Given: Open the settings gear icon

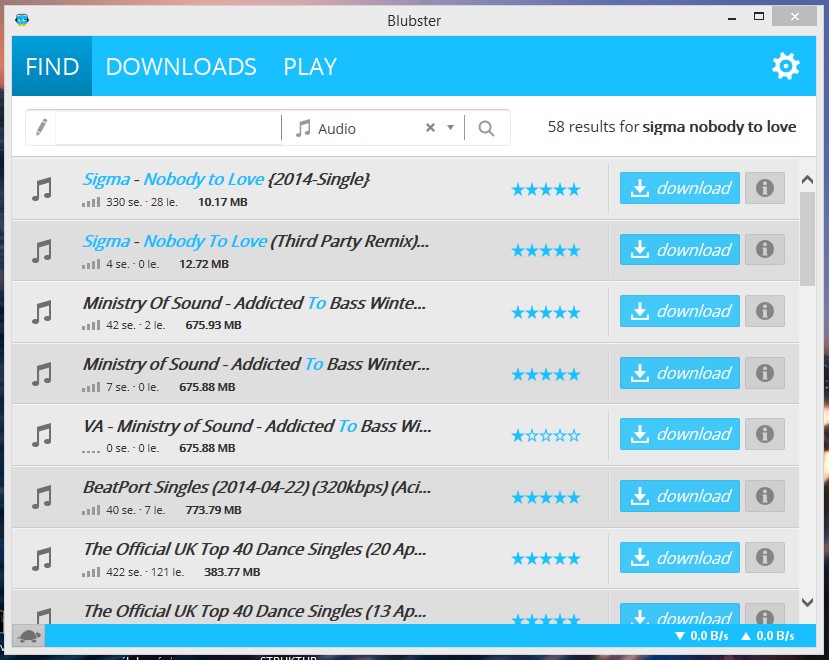Looking at the screenshot, I should [x=786, y=66].
